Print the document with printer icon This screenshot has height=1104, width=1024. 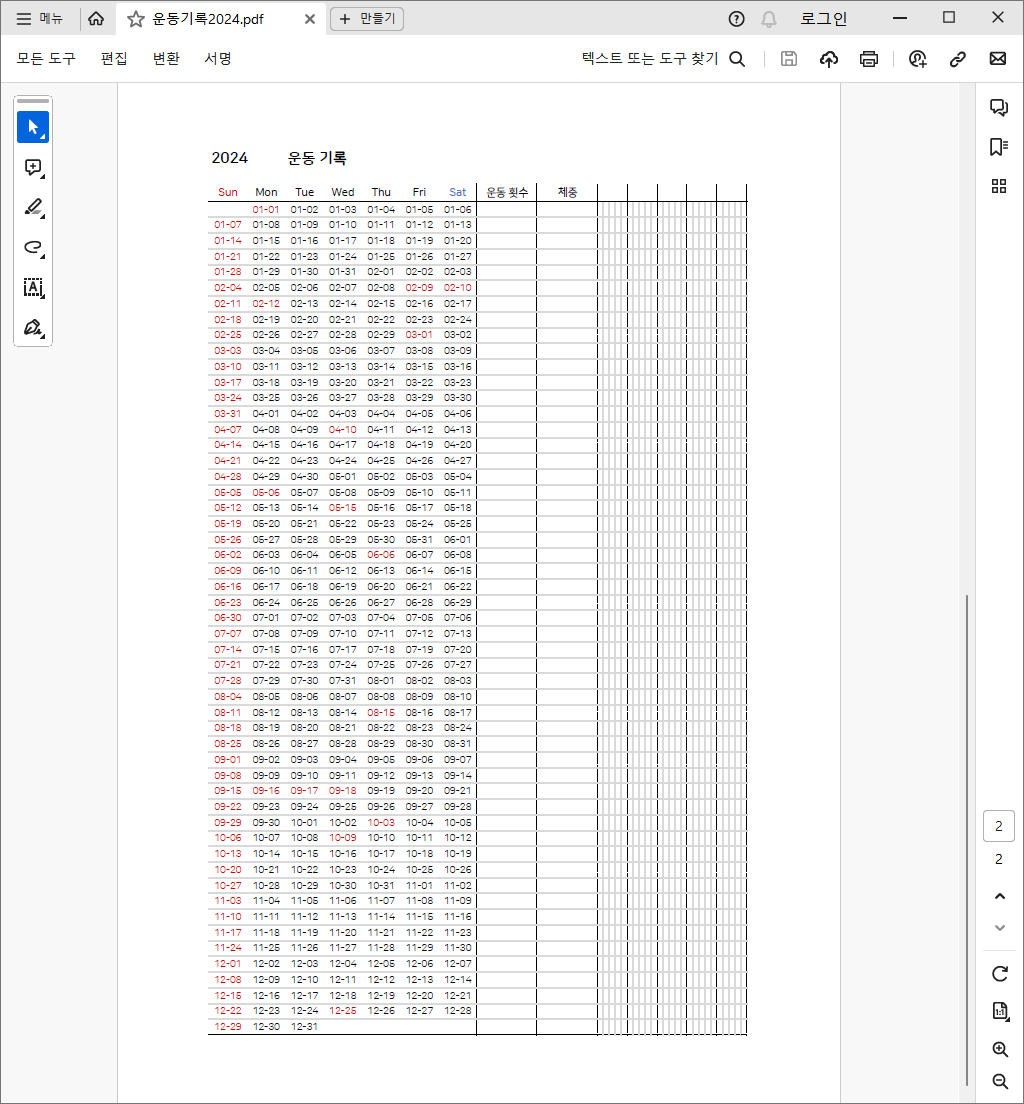pos(869,59)
